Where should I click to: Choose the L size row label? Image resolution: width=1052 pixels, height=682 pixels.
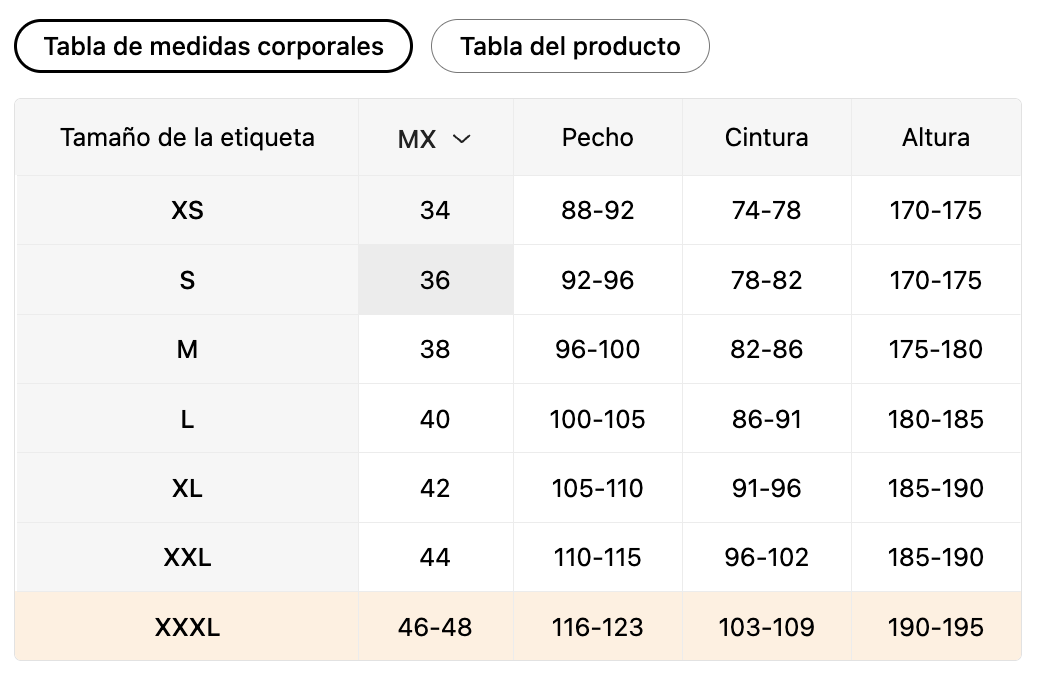(187, 419)
